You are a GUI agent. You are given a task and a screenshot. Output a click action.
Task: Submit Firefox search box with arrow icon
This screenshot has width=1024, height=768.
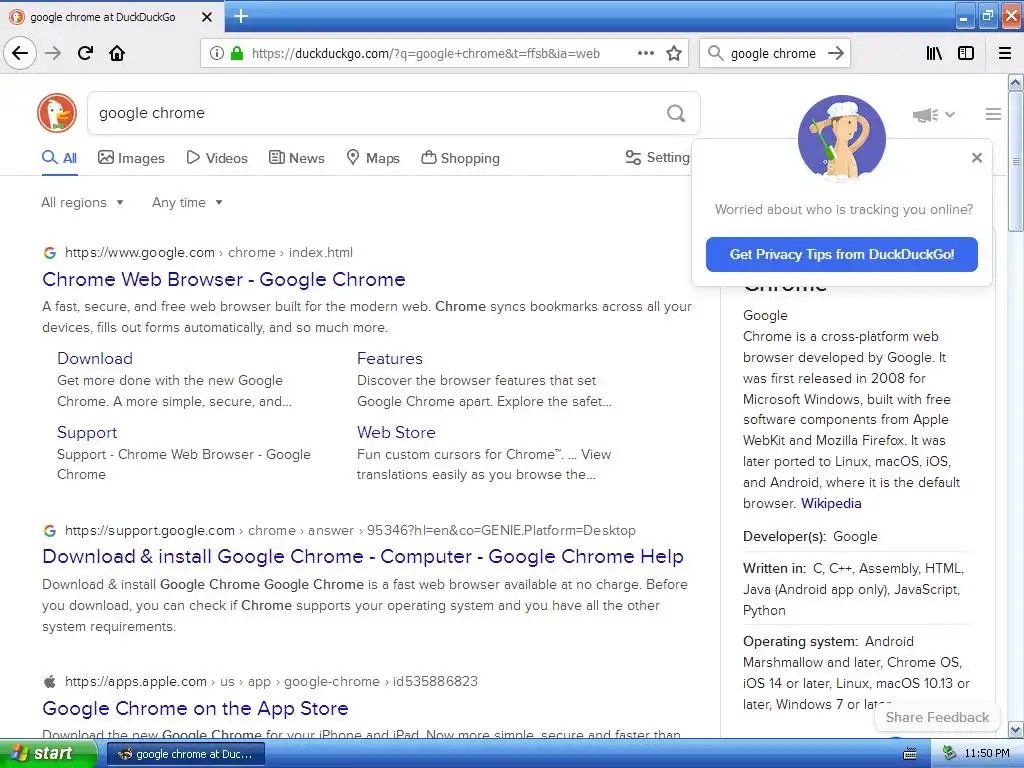[836, 53]
